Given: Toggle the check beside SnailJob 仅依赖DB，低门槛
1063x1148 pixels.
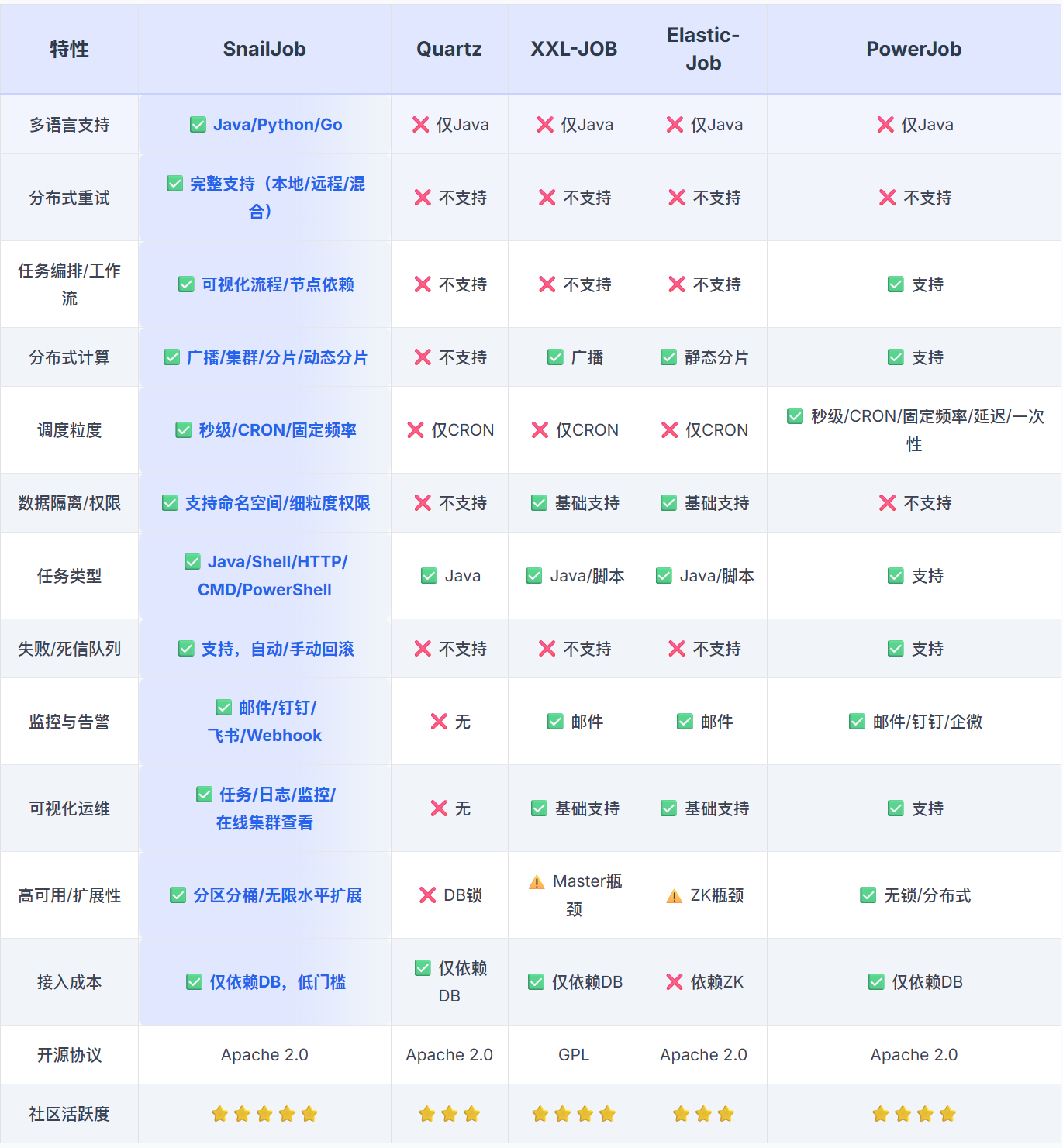Looking at the screenshot, I should pos(192,981).
